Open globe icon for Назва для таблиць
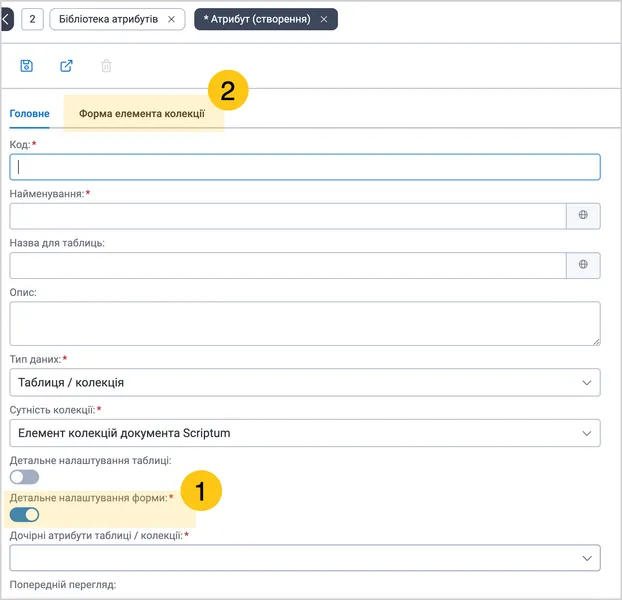Screen dimensions: 622x600 click(583, 265)
